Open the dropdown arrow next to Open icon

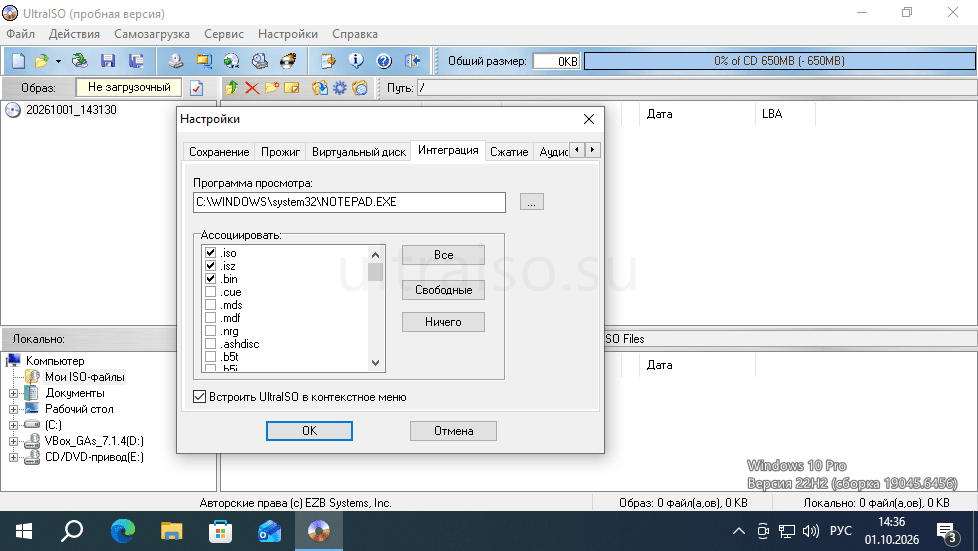click(x=58, y=61)
